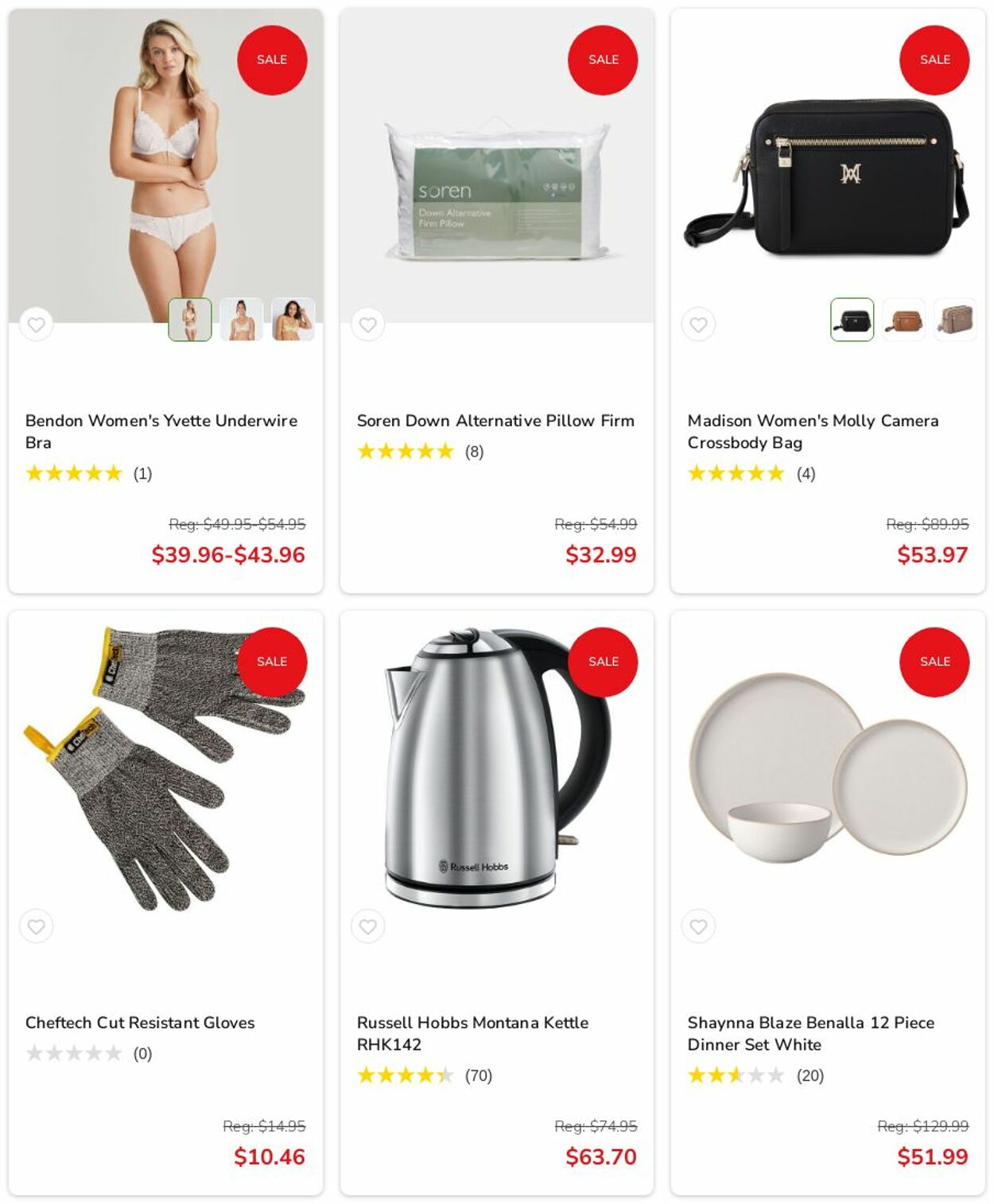The image size is (994, 1204).
Task: Select second bra color thumbnail
Action: tap(242, 320)
